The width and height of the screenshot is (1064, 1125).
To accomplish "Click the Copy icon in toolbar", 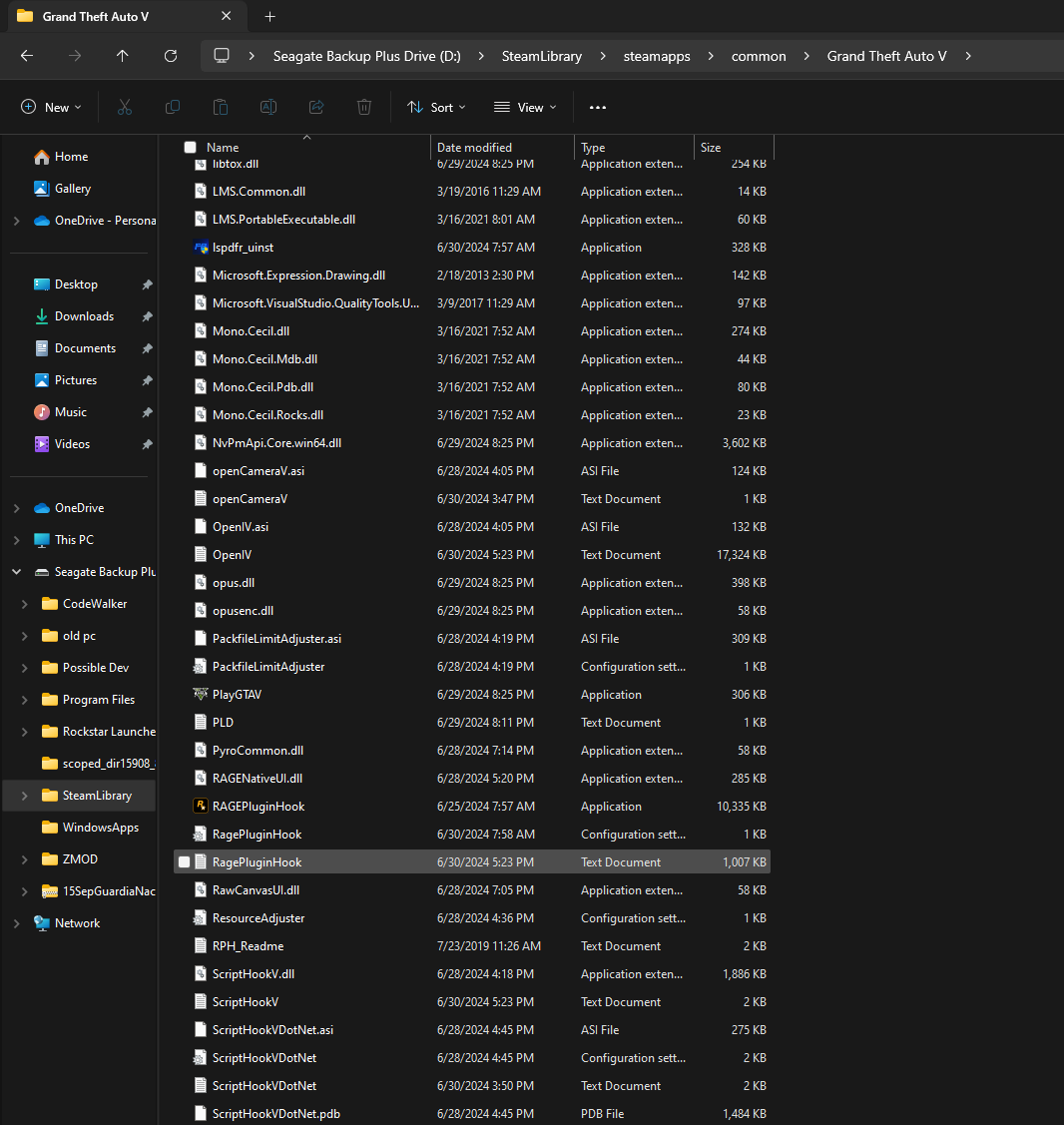I will click(x=173, y=107).
